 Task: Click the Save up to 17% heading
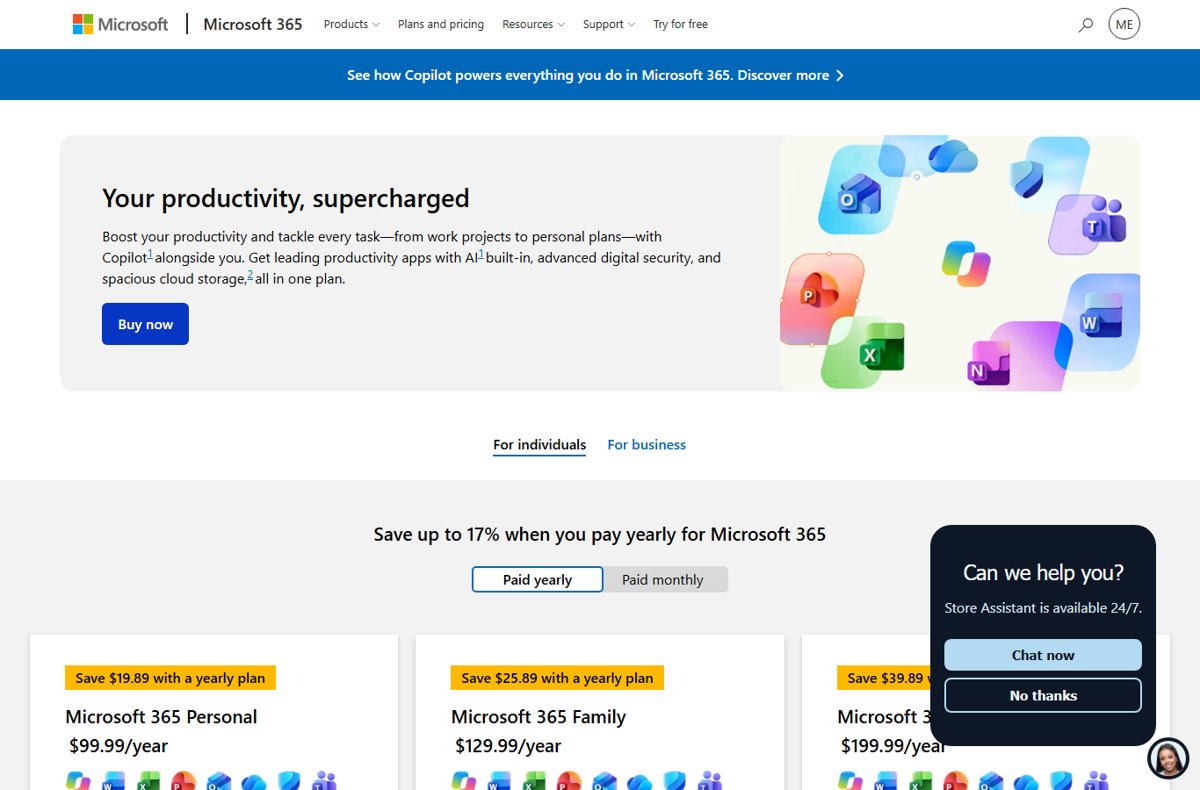pos(600,534)
